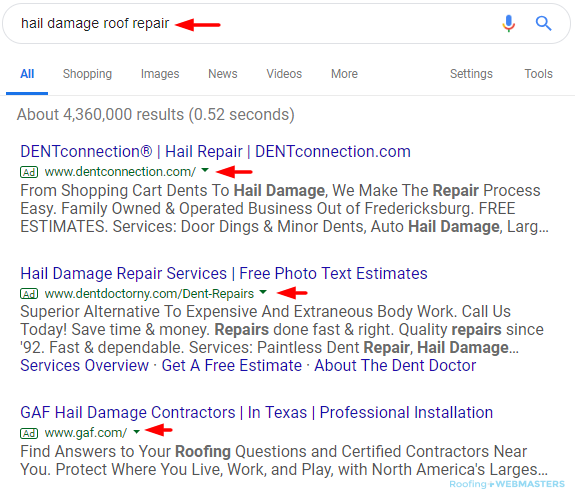This screenshot has width=575, height=499.
Task: Click the About 4,360,000 results count text
Action: tap(155, 114)
